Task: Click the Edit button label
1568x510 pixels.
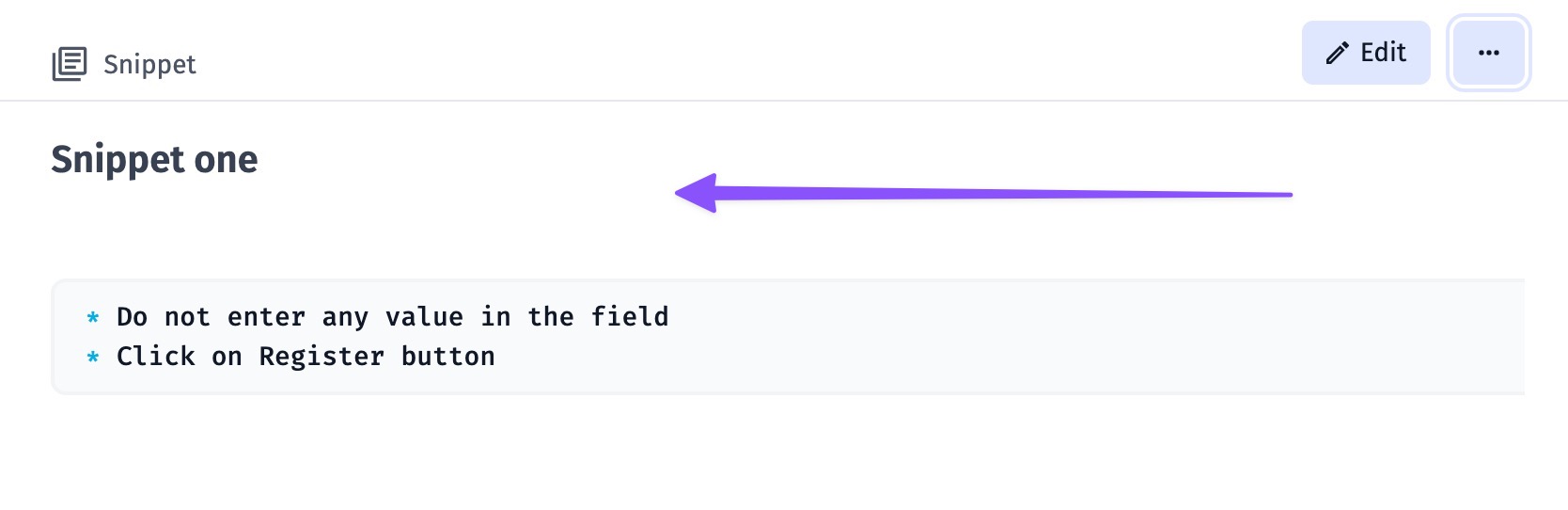Action: point(1383,53)
